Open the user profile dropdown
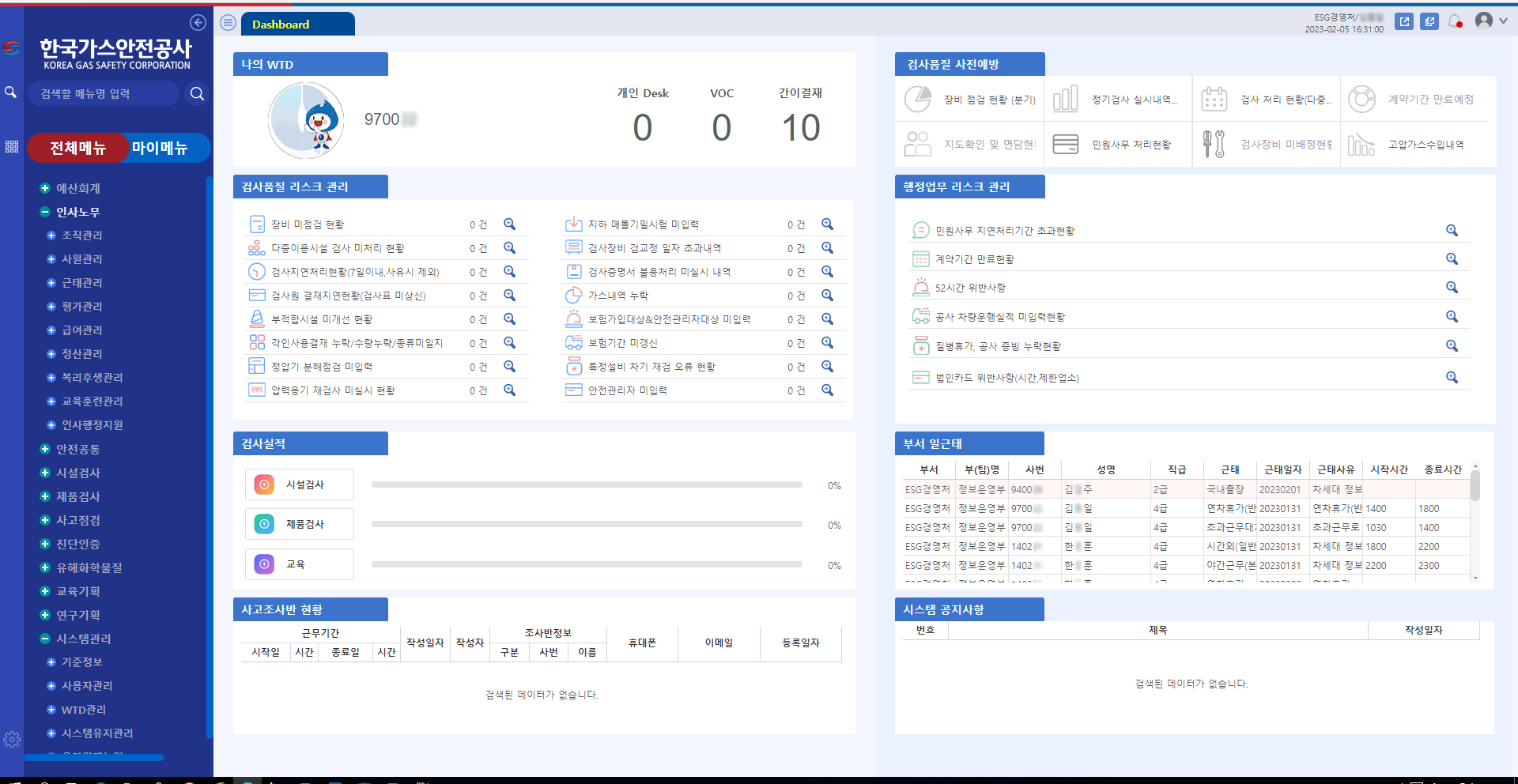This screenshot has width=1518, height=784. click(1485, 20)
